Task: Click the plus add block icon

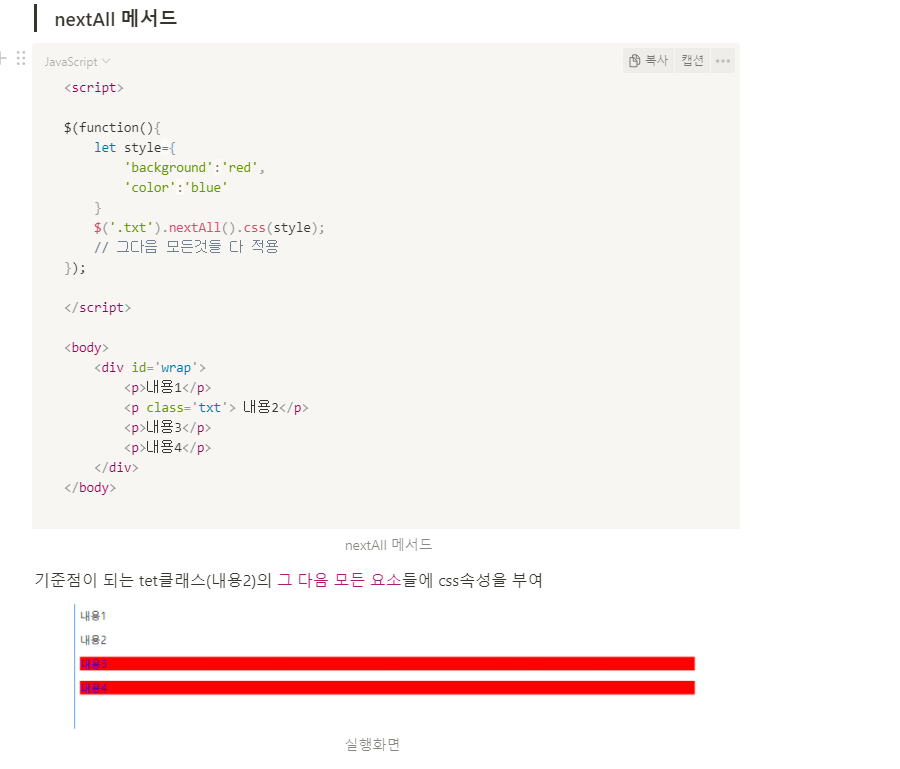Action: [3, 58]
